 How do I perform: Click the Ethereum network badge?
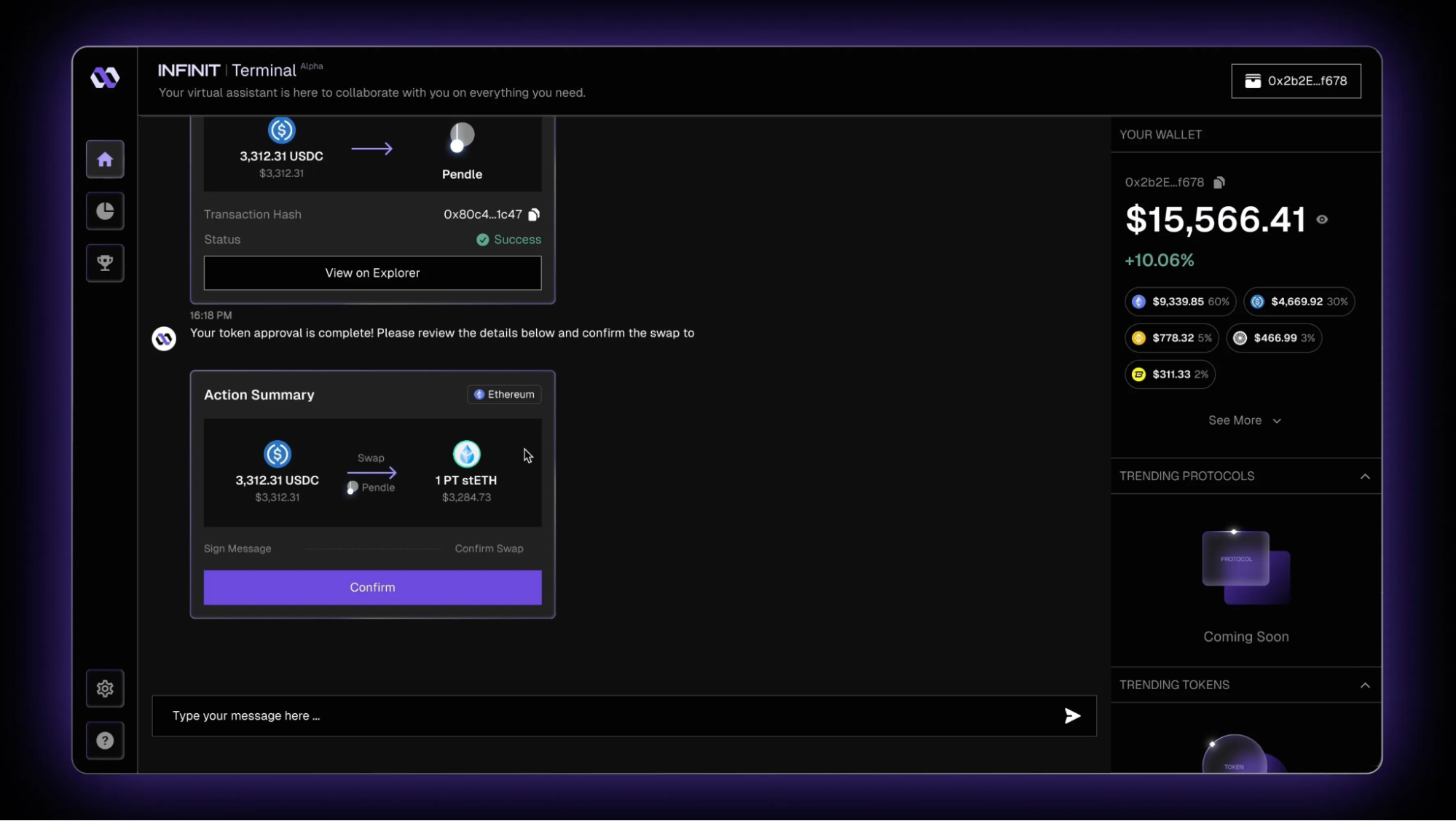504,394
